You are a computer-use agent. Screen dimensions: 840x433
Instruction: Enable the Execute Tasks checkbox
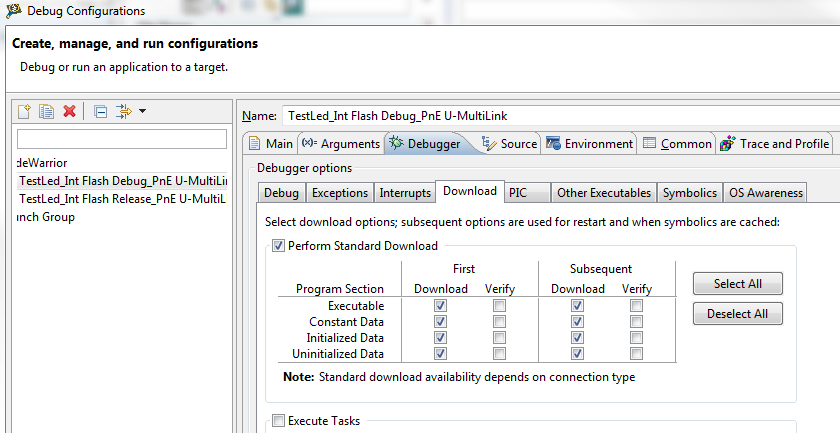(x=278, y=421)
